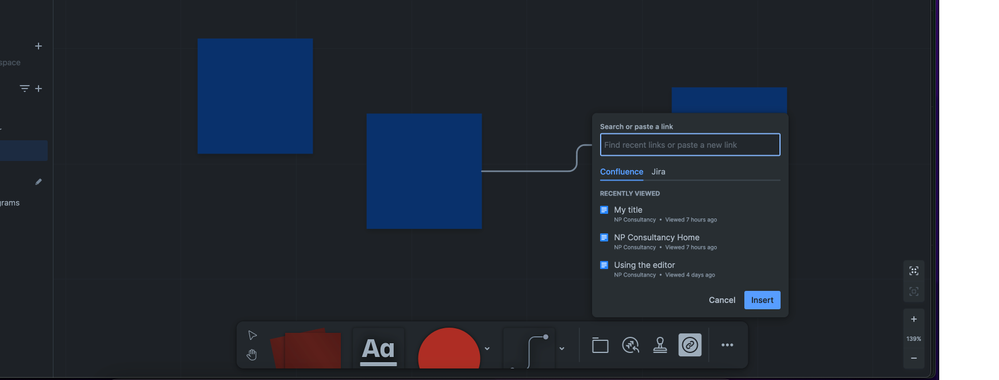The width and height of the screenshot is (999, 380).
Task: Click the smart create cursor icon
Action: tap(630, 345)
